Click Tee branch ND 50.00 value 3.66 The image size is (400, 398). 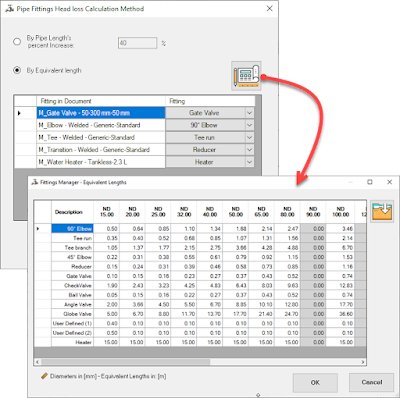(236, 248)
